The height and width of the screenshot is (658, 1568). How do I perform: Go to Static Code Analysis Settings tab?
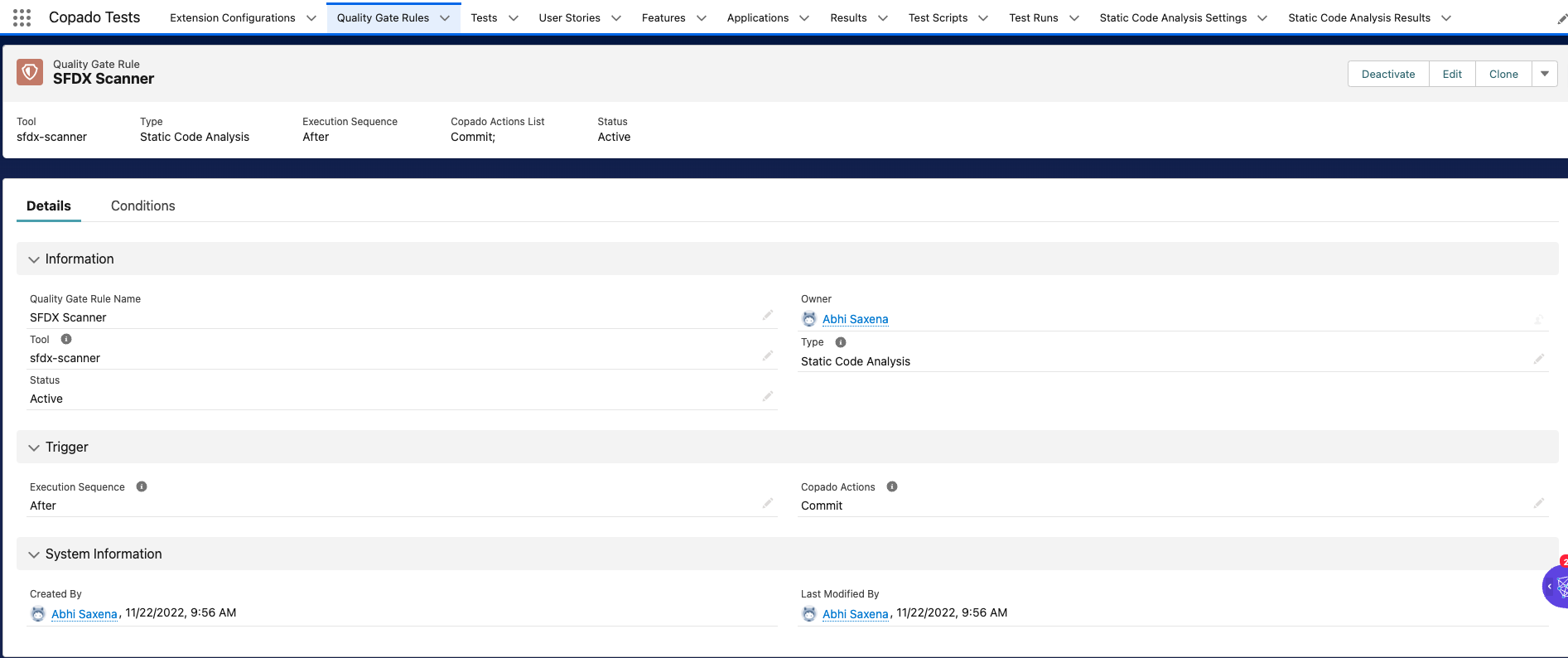[x=1173, y=18]
